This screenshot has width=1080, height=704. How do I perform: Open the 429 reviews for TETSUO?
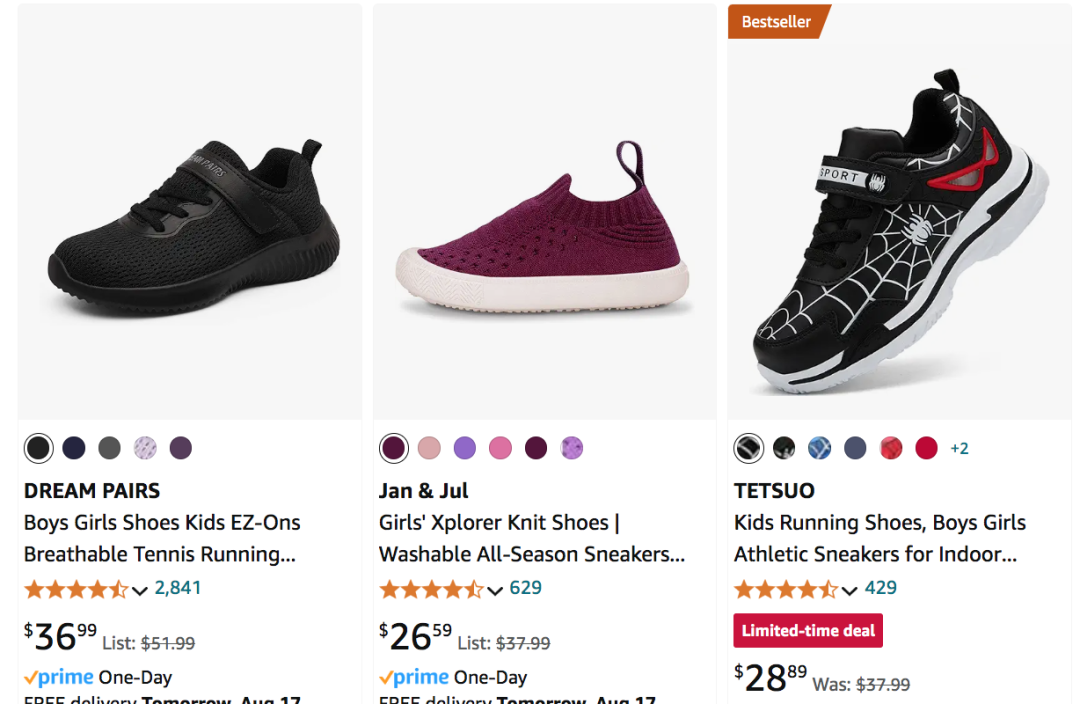[881, 588]
